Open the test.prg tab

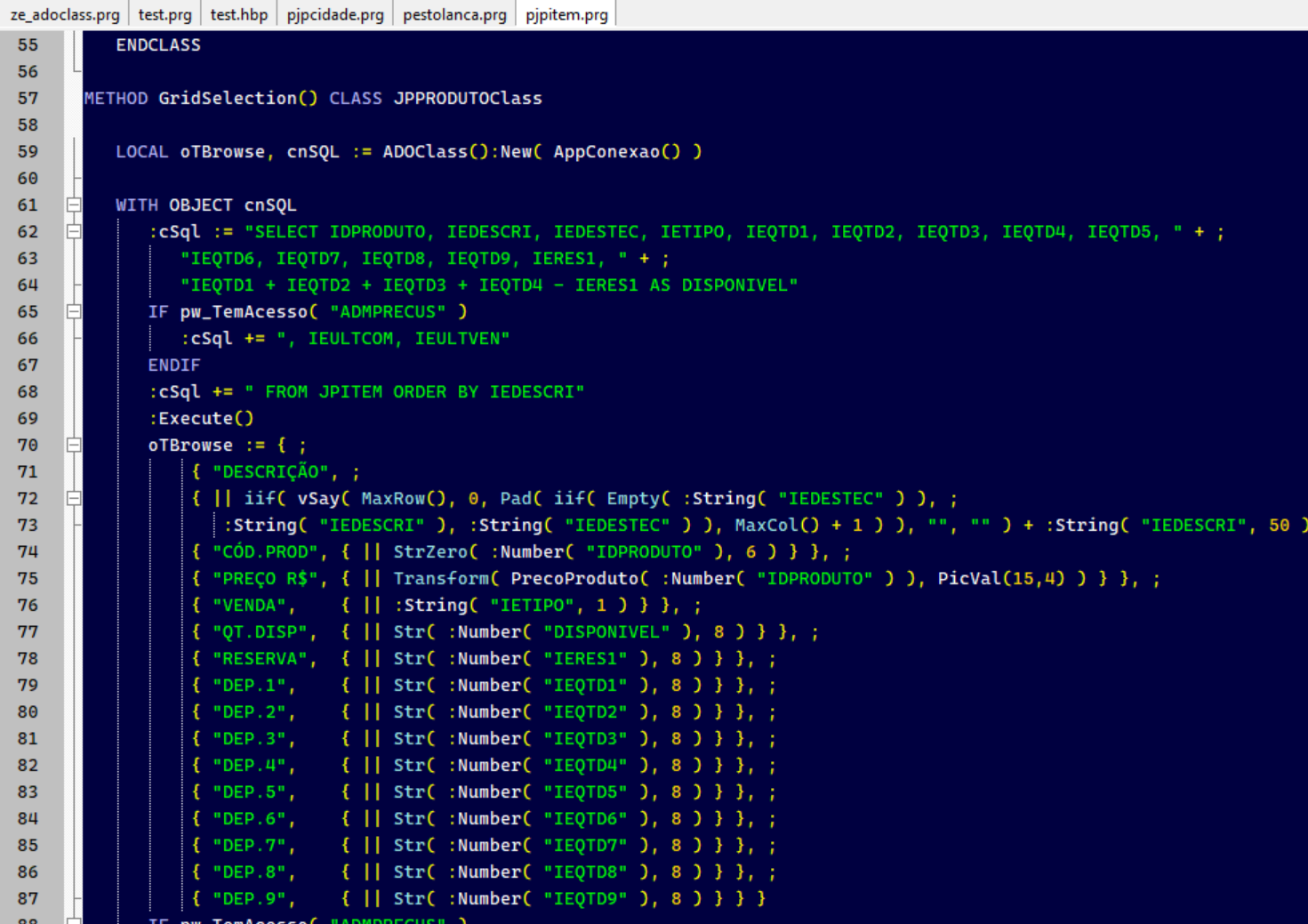coord(165,14)
